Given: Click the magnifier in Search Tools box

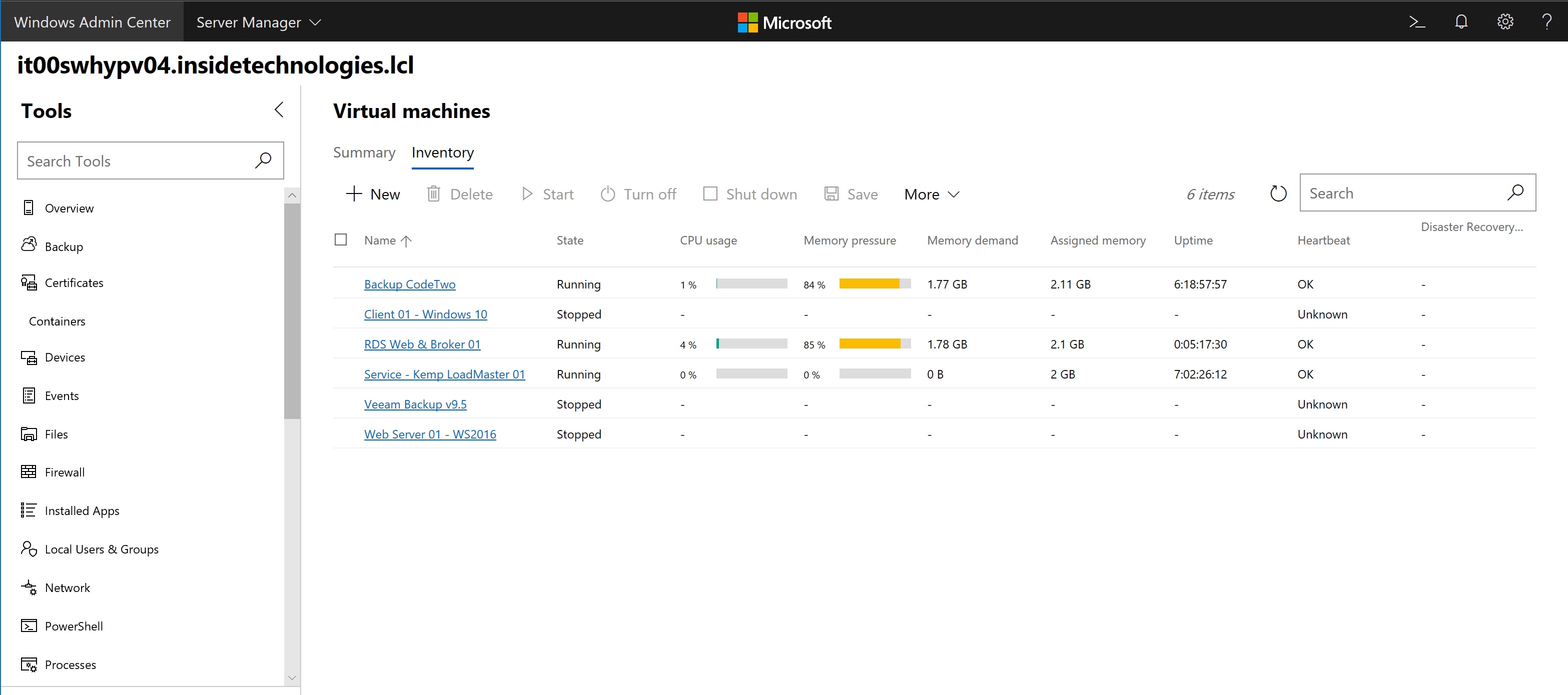Looking at the screenshot, I should pyautogui.click(x=263, y=160).
